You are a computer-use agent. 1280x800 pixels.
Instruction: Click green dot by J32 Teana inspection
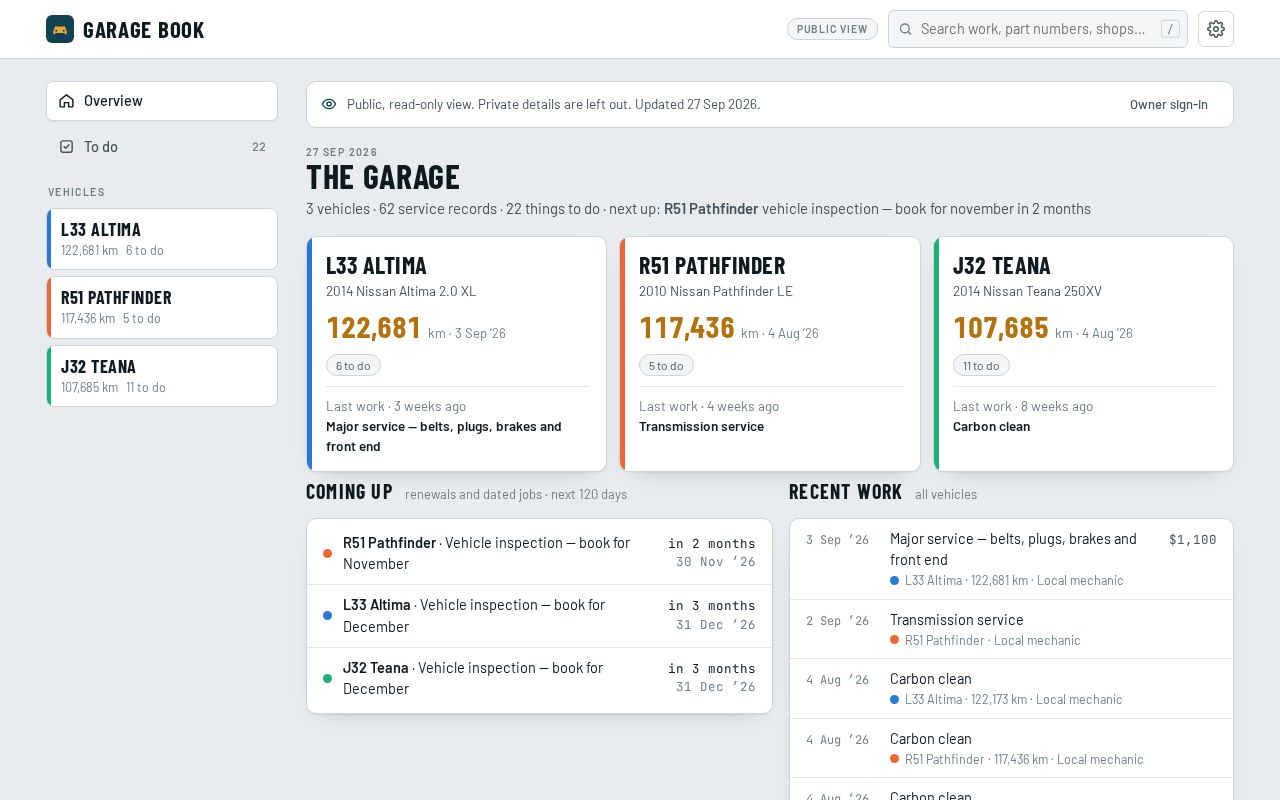pyautogui.click(x=327, y=678)
